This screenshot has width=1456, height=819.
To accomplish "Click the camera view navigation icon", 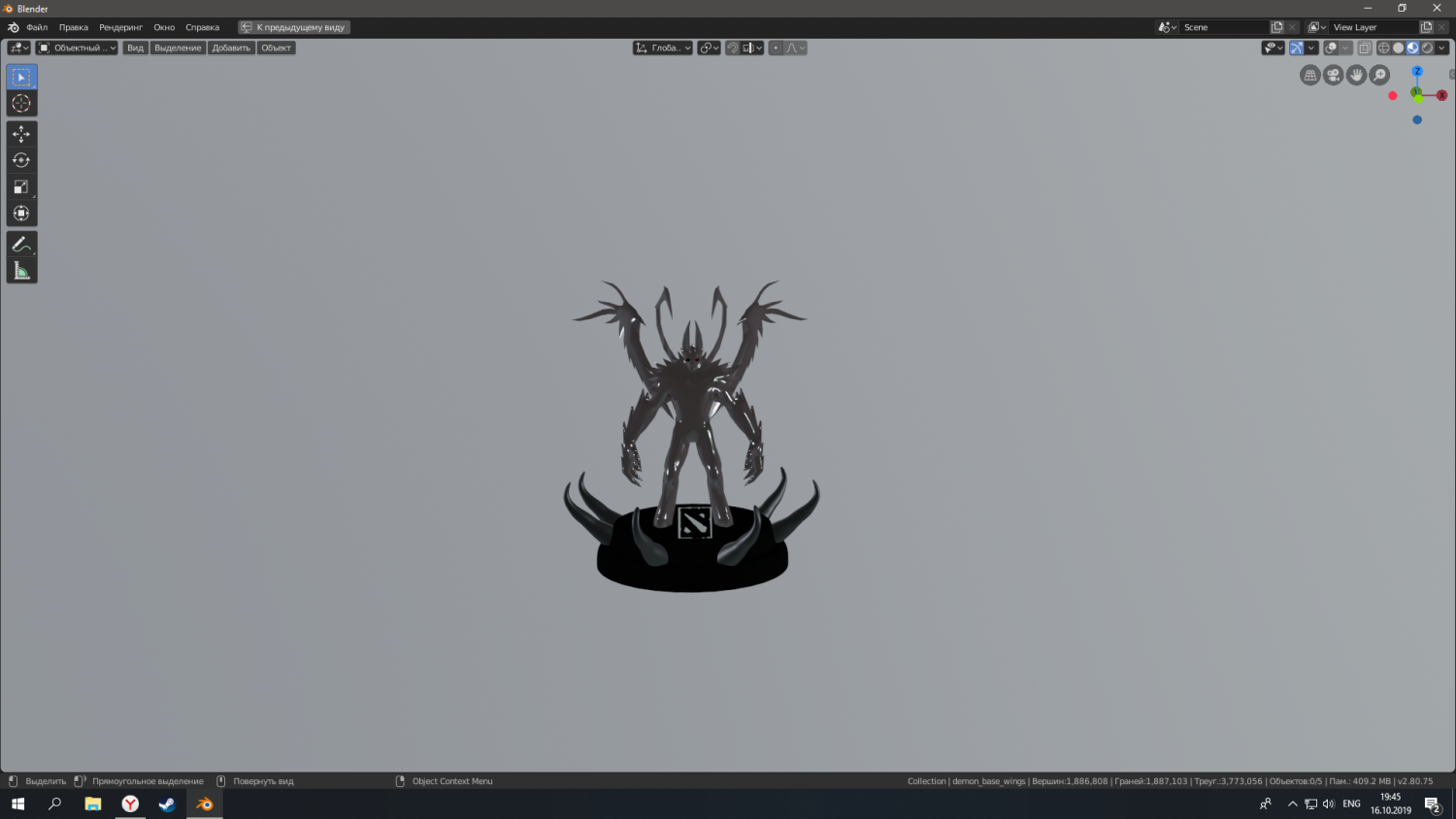I will (x=1334, y=76).
